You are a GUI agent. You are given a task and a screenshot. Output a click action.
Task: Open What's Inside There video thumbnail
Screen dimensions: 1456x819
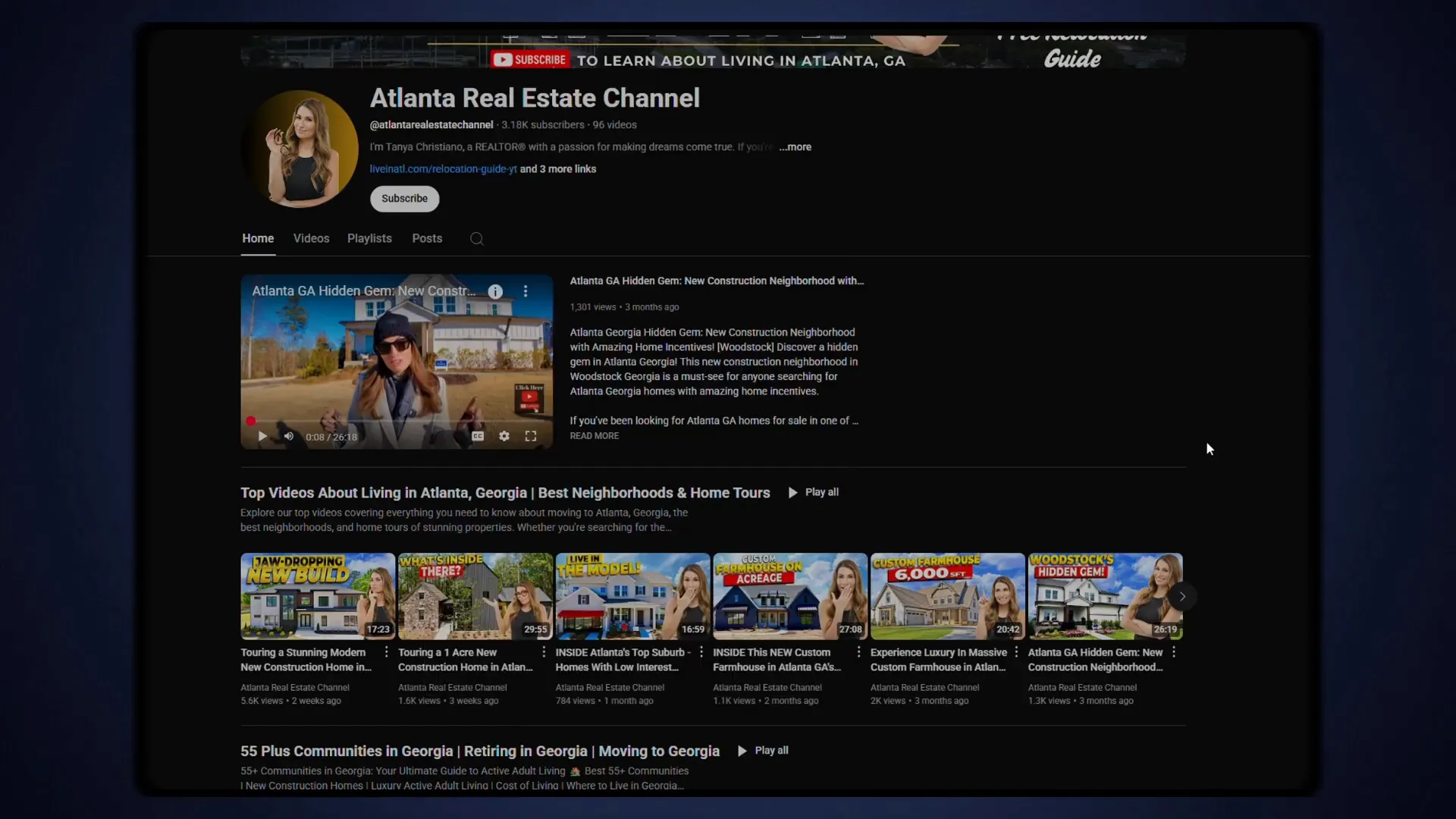[x=475, y=596]
